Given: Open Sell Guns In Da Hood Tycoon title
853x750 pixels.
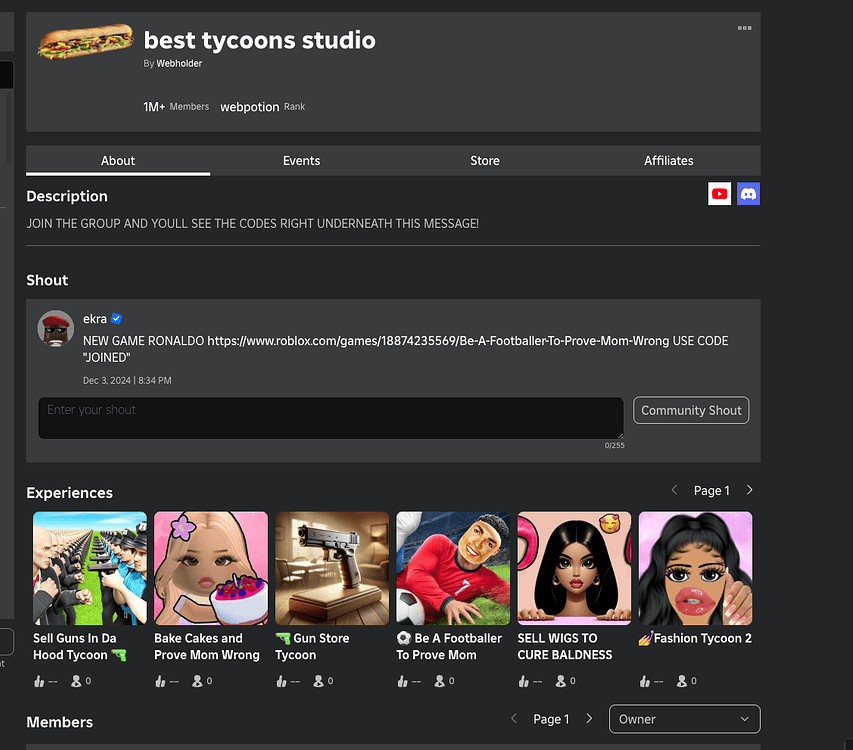Looking at the screenshot, I should pyautogui.click(x=79, y=646).
